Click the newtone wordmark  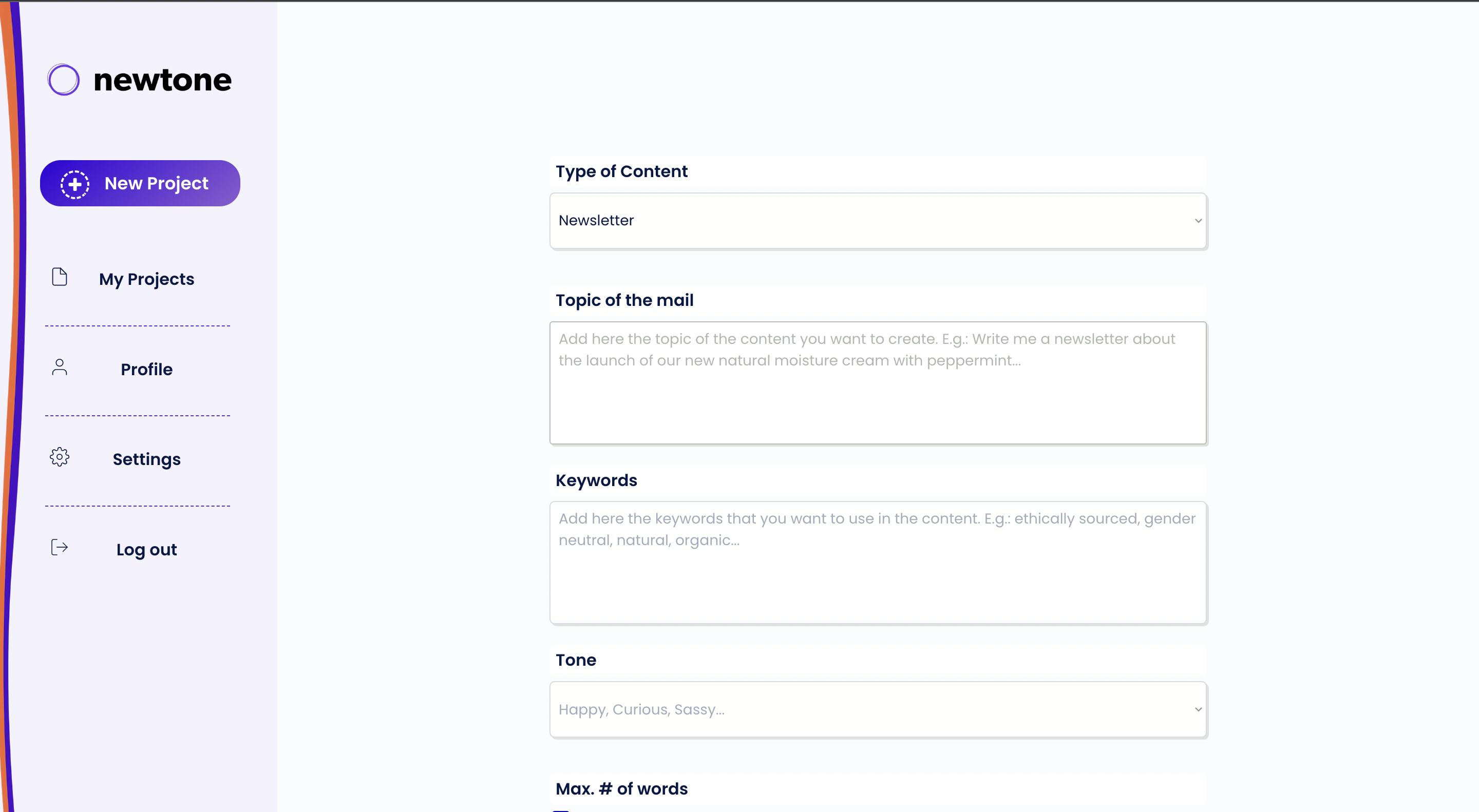pyautogui.click(x=162, y=80)
